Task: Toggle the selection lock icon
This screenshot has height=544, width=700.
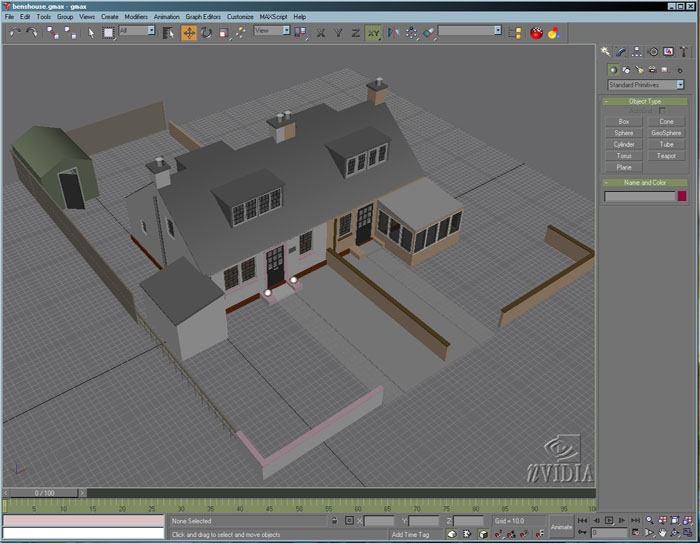Action: coord(334,521)
